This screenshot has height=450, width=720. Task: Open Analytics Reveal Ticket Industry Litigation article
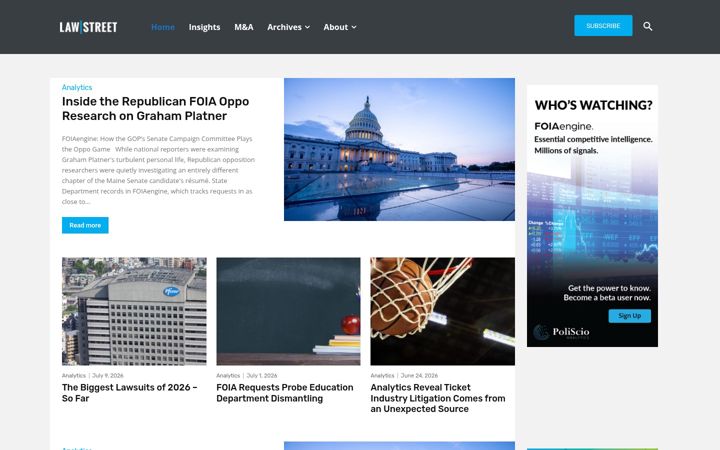click(438, 398)
